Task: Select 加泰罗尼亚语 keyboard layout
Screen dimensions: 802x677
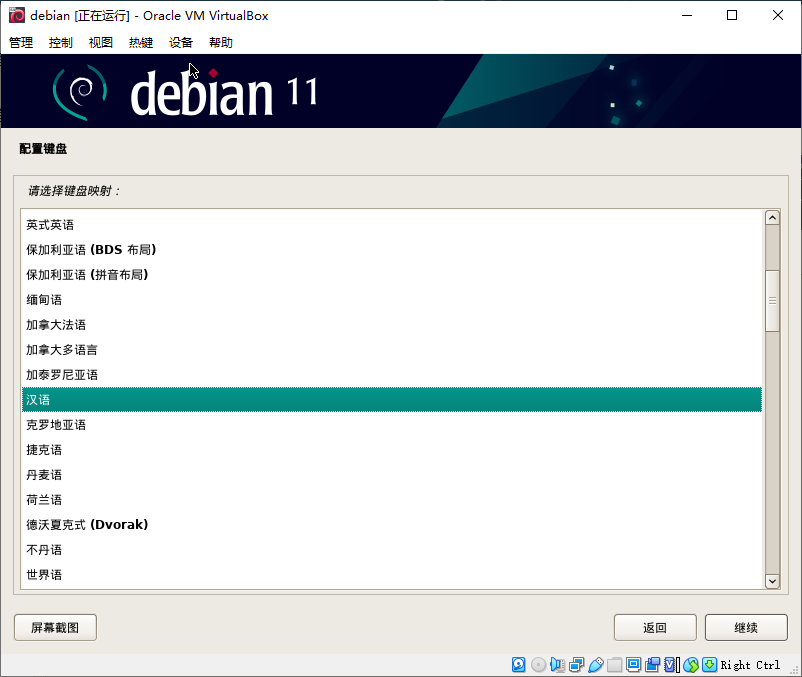Action: (392, 375)
